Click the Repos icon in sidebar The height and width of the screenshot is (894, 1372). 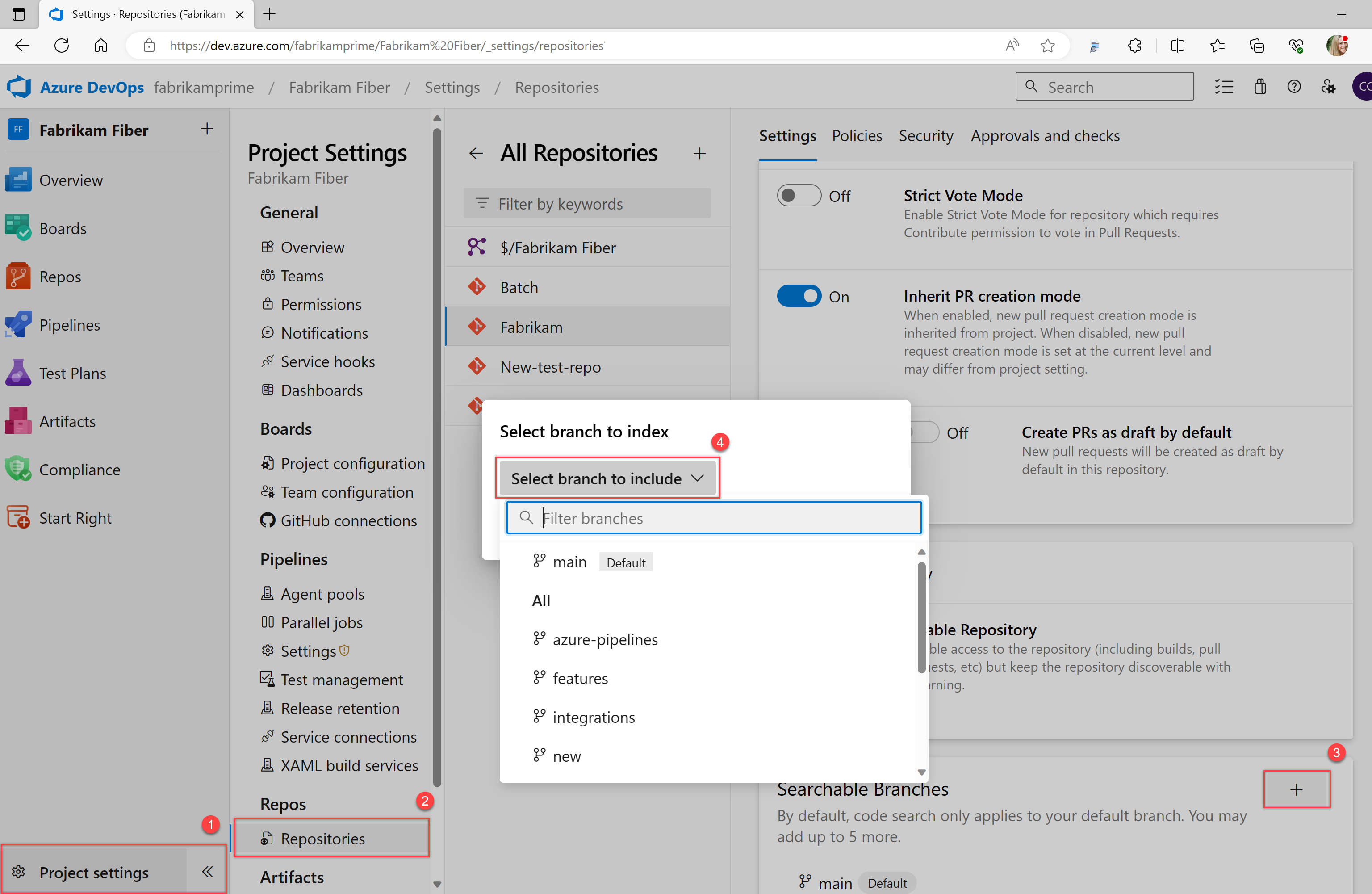17,277
